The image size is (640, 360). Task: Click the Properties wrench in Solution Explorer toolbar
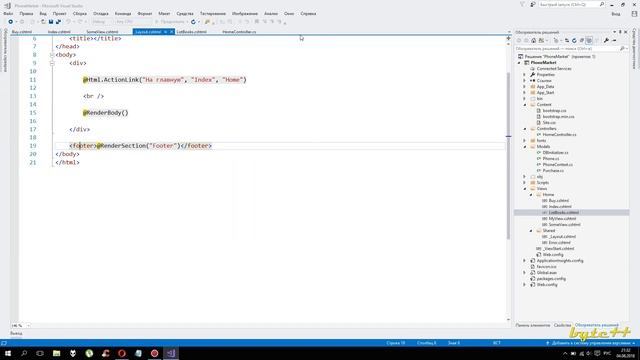click(x=607, y=40)
